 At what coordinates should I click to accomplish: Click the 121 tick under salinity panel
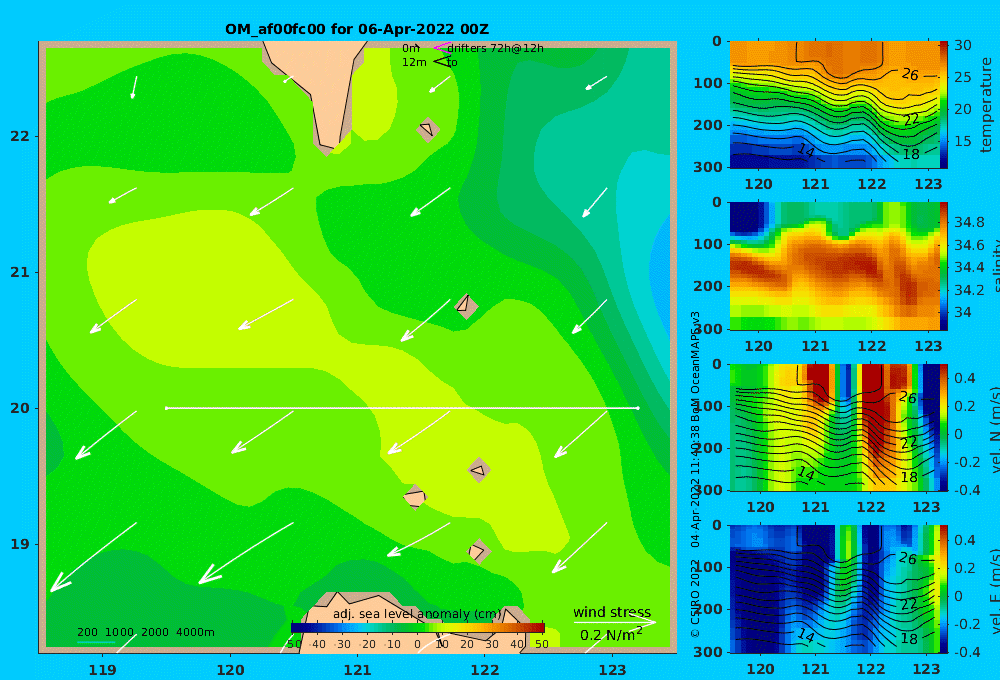[815, 346]
